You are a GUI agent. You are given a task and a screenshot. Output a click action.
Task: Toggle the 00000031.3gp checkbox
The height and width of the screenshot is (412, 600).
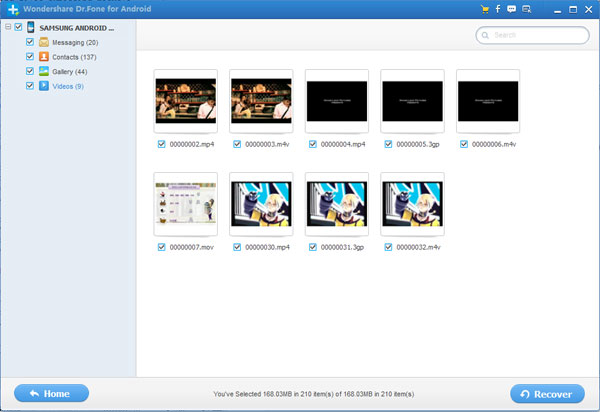(x=313, y=247)
